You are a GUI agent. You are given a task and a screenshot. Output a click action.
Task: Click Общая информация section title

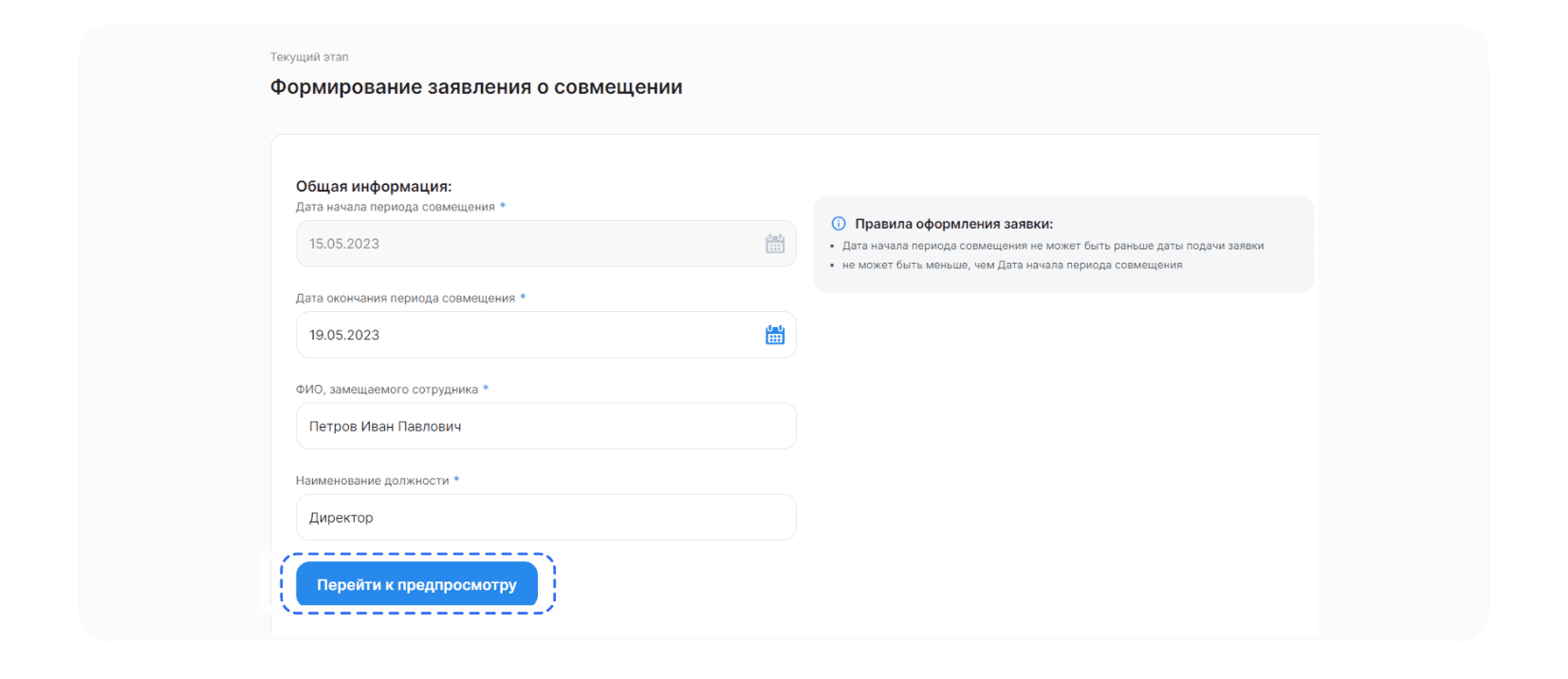(x=374, y=186)
